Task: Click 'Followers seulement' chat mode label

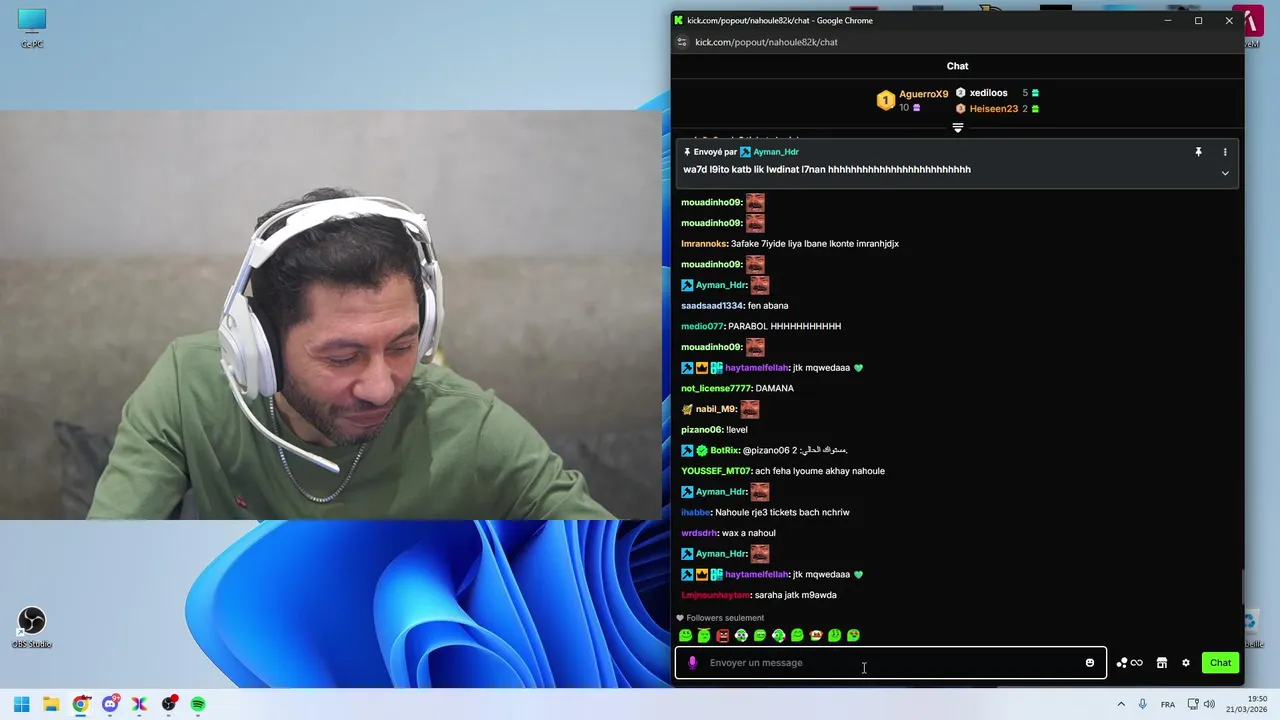Action: 725,618
